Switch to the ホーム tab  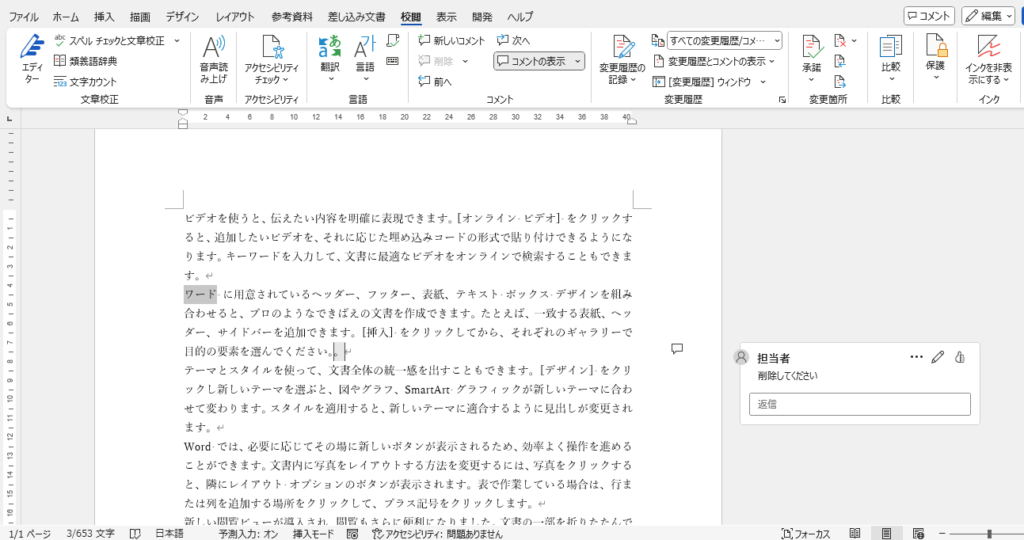coord(65,17)
